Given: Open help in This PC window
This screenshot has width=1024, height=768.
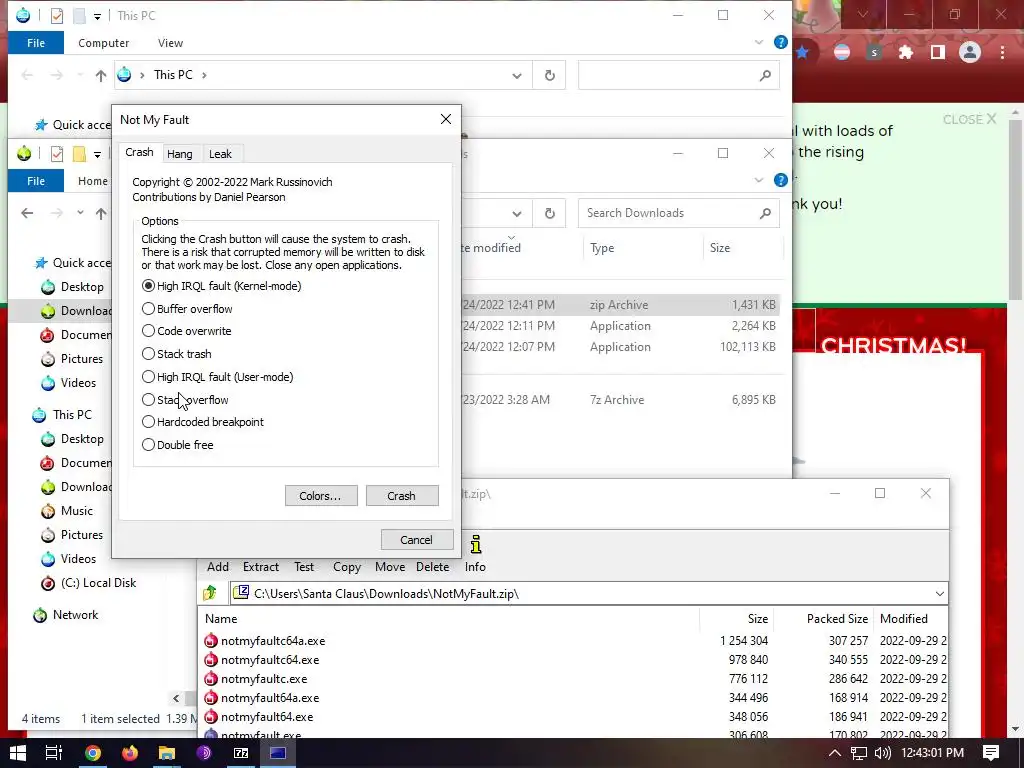Looking at the screenshot, I should click(x=780, y=42).
